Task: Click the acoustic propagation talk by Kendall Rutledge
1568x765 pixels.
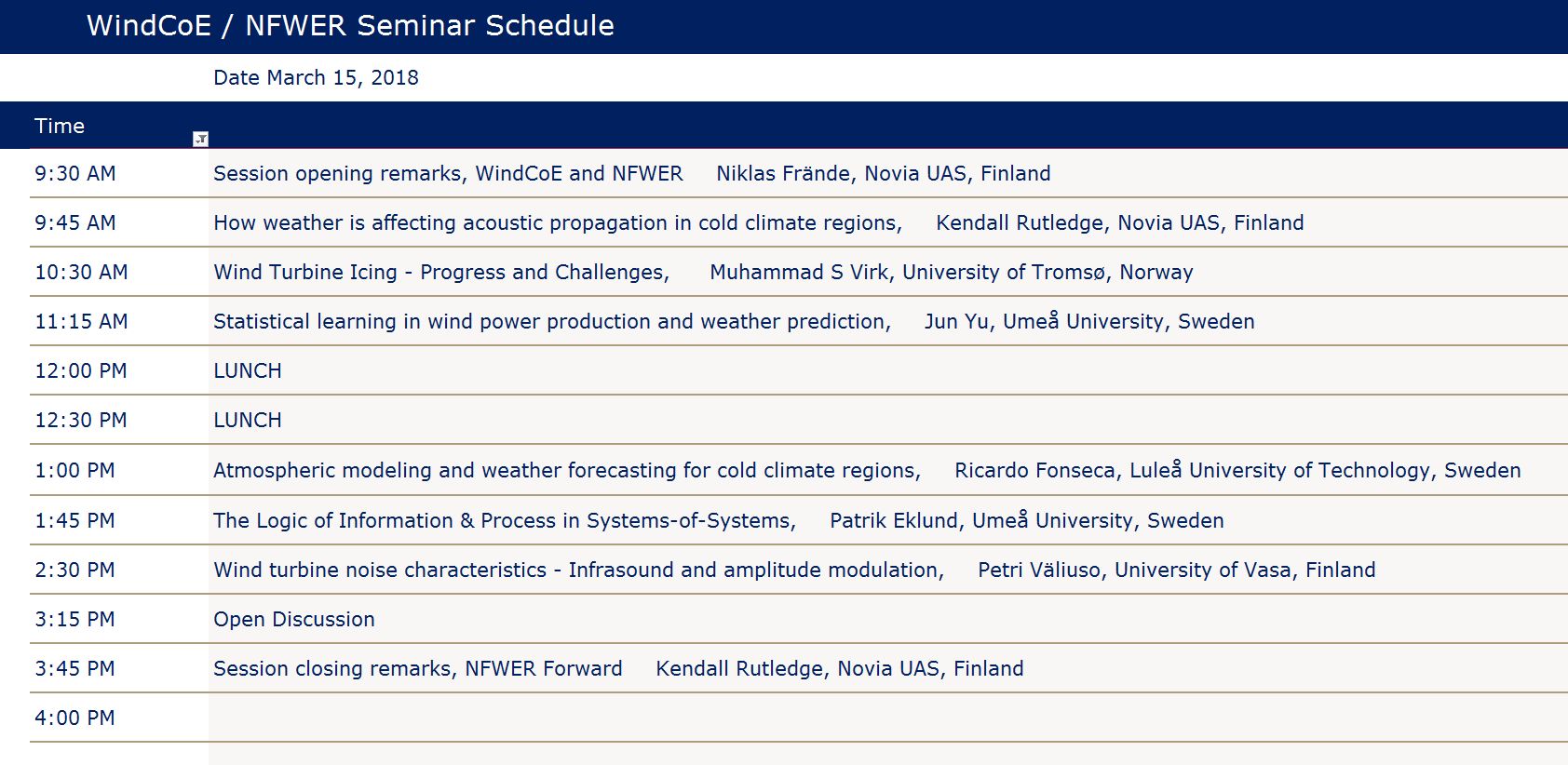Action: point(888,222)
